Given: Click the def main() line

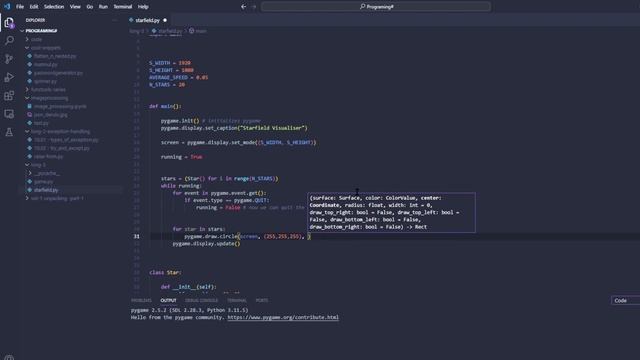Looking at the screenshot, I should point(165,106).
